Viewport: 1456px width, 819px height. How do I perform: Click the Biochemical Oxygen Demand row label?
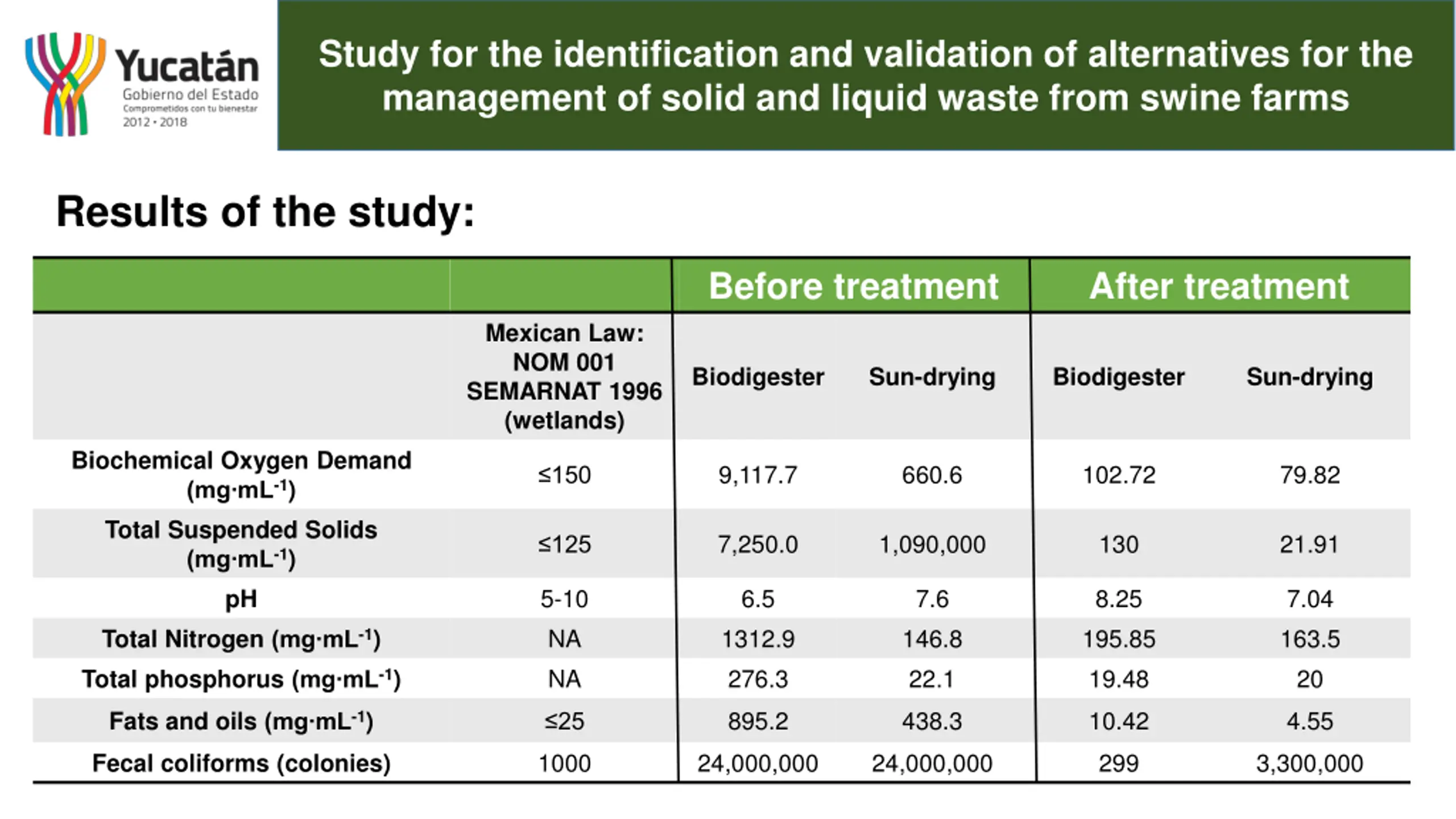coord(241,475)
